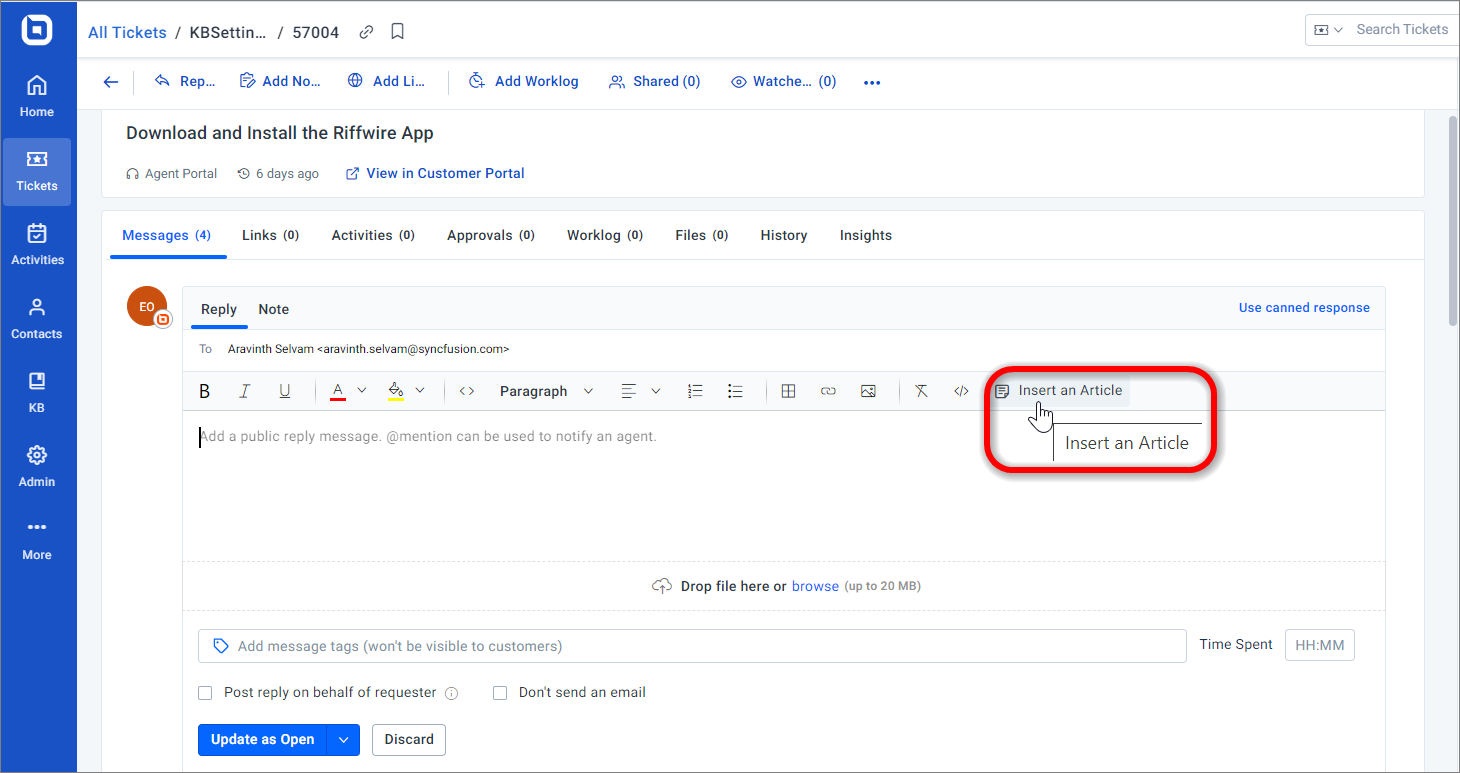Insert an image in the editor
The height and width of the screenshot is (773, 1460).
click(868, 391)
